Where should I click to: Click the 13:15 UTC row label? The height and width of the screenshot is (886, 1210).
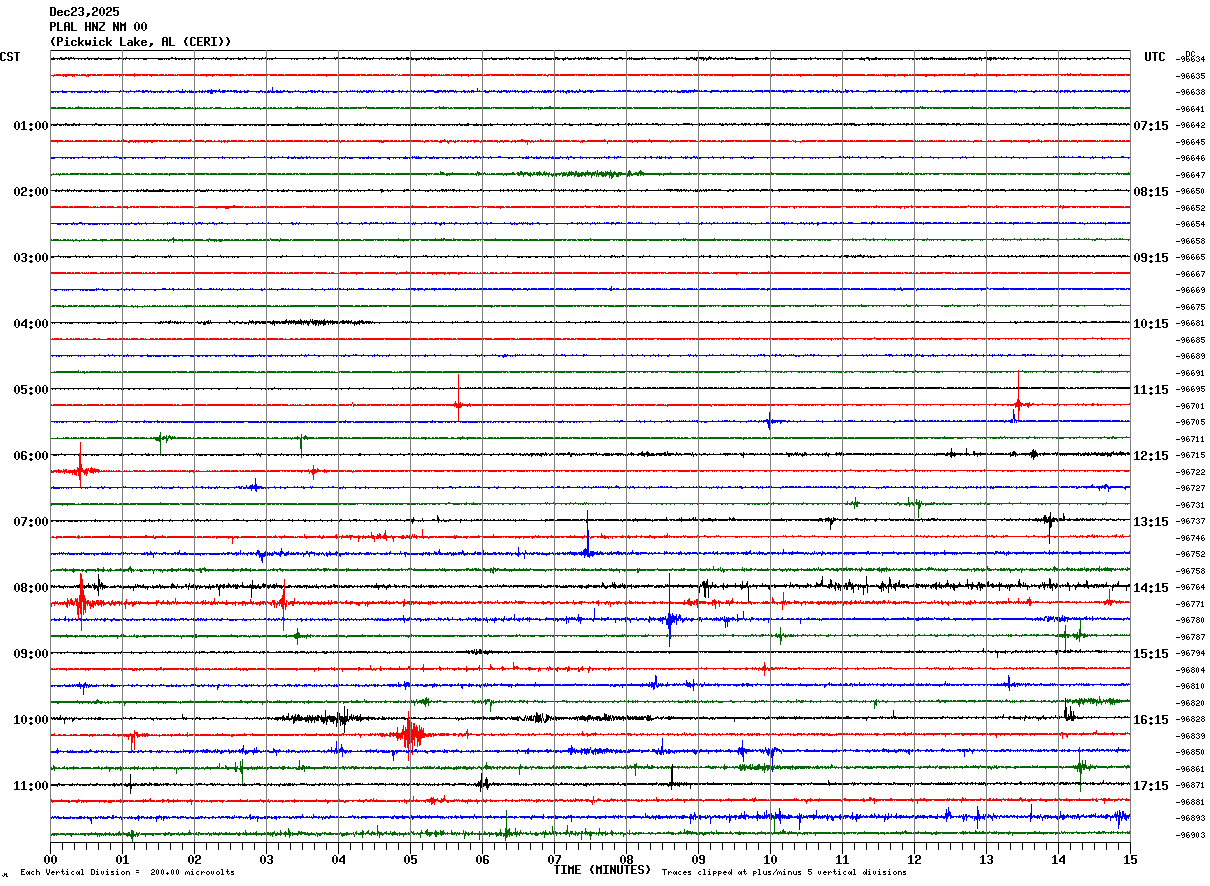[1151, 522]
